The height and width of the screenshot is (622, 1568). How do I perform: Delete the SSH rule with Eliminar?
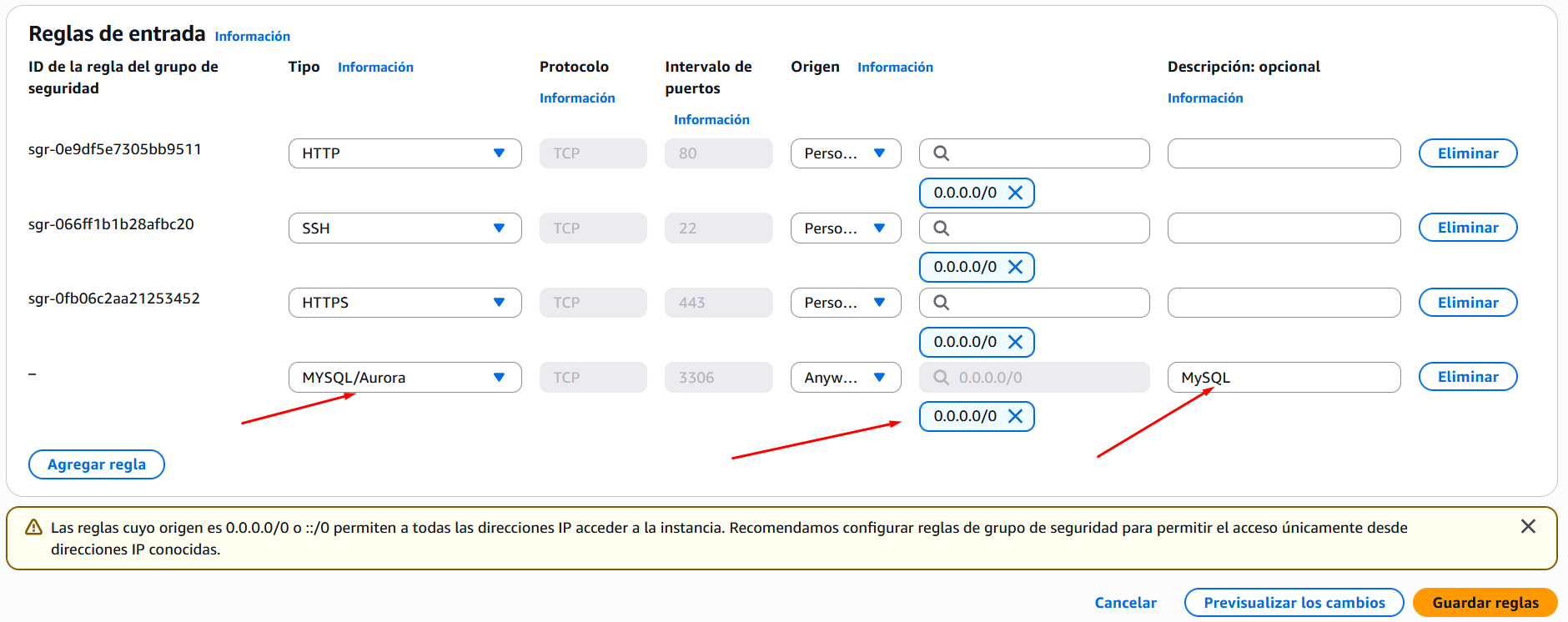pos(1467,228)
